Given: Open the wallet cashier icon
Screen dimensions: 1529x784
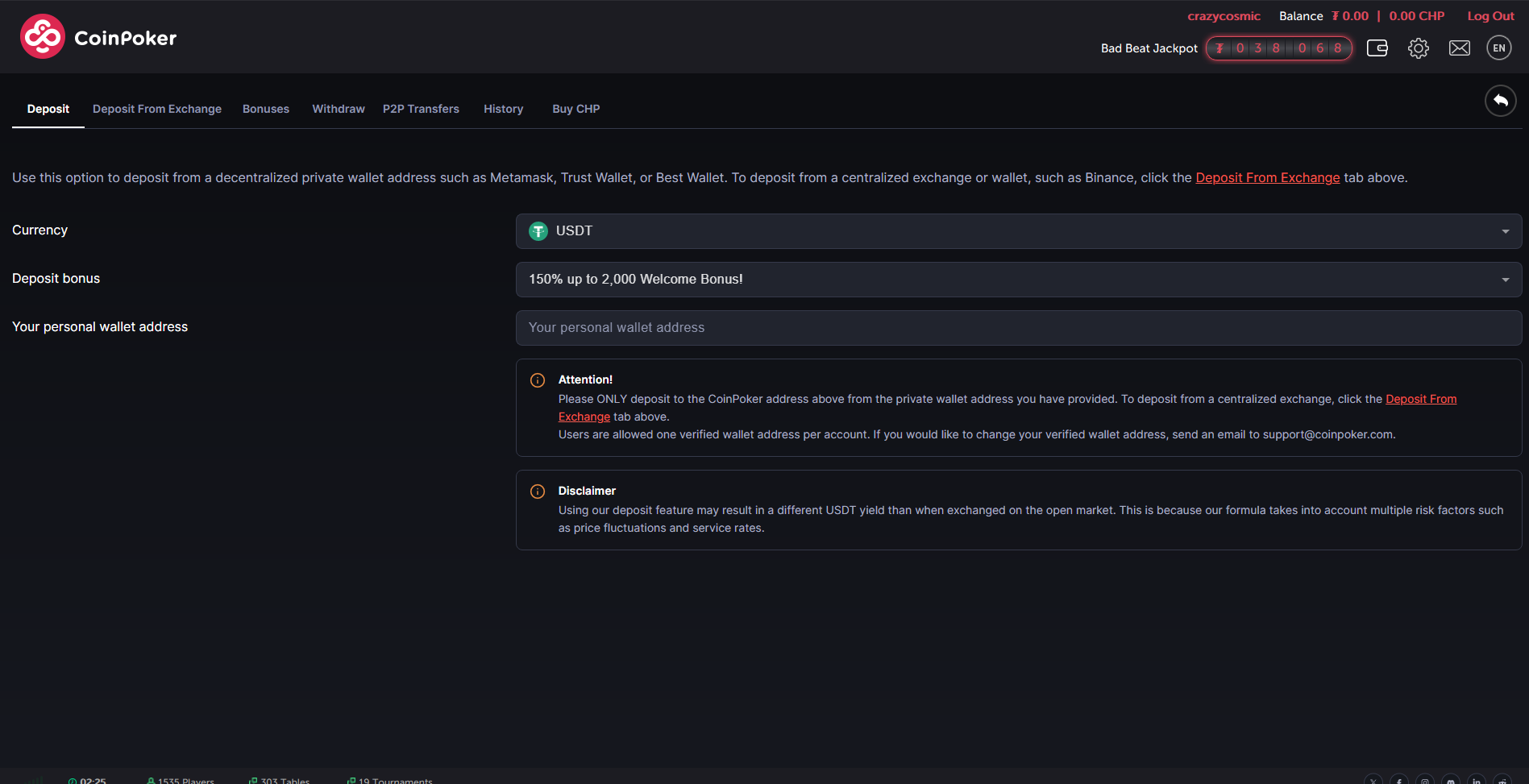Looking at the screenshot, I should [x=1377, y=48].
